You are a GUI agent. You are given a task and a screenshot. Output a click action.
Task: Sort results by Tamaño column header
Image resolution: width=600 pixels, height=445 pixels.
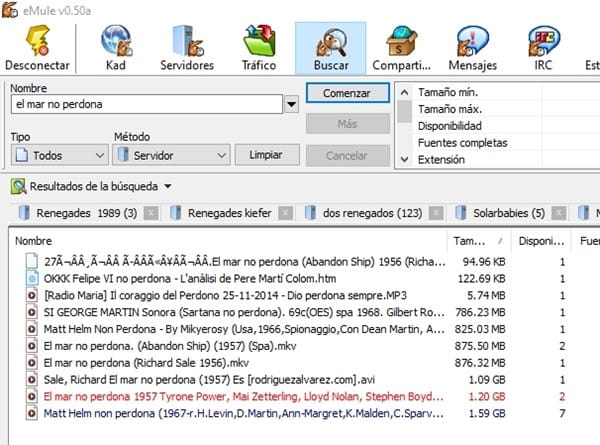(479, 241)
